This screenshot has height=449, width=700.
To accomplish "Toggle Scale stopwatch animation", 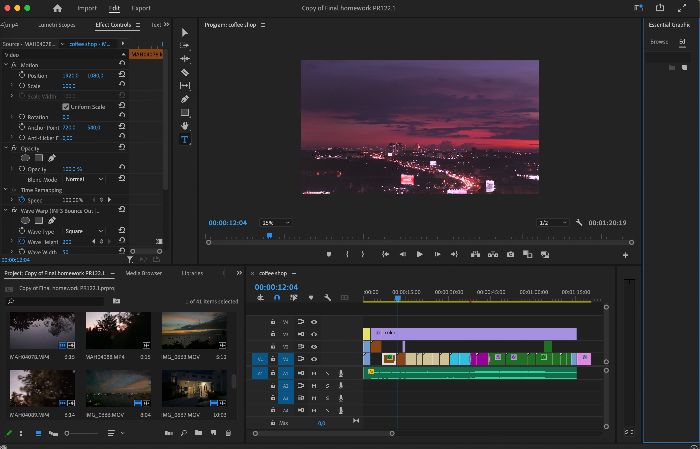I will 22,85.
